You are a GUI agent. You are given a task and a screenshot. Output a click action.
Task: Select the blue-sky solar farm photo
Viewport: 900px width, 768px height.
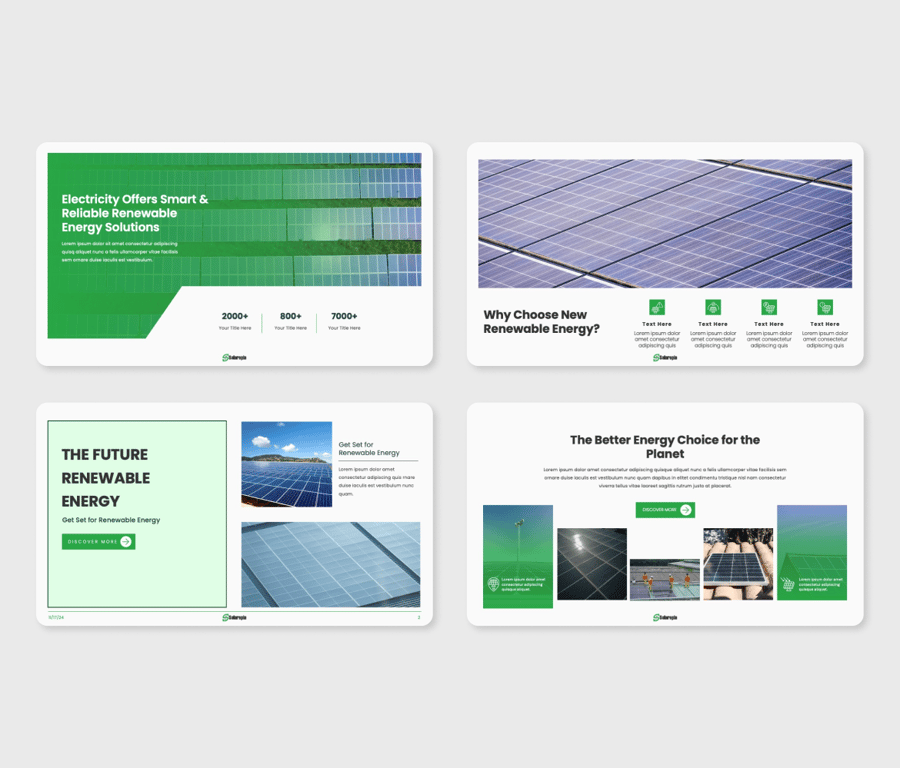point(286,464)
